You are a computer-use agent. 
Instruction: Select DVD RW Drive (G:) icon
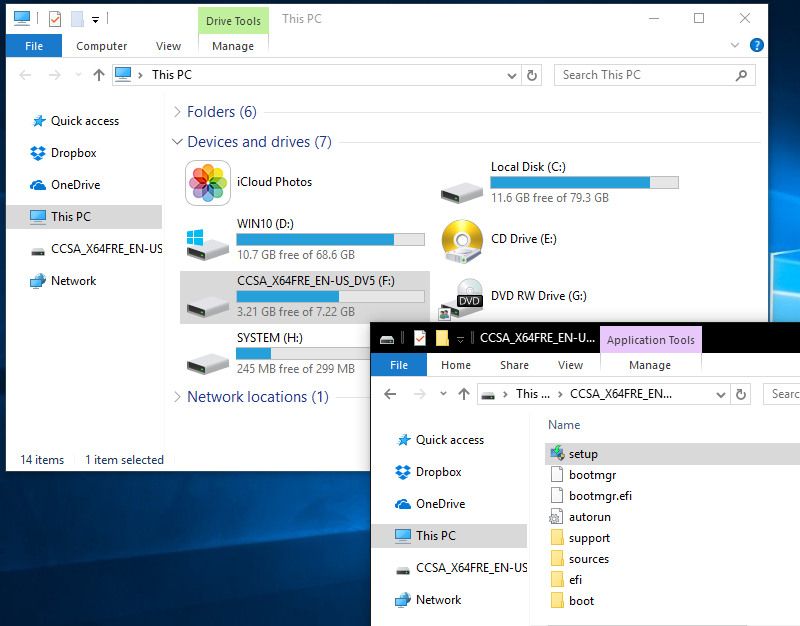point(461,299)
